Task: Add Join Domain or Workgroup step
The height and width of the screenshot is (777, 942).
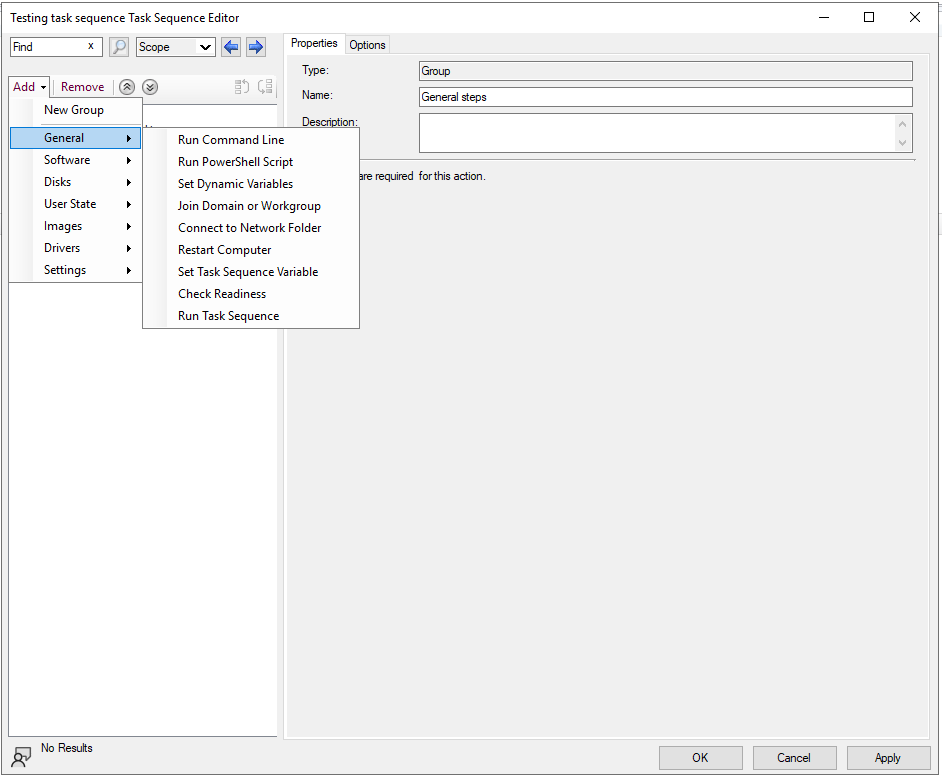Action: tap(251, 206)
